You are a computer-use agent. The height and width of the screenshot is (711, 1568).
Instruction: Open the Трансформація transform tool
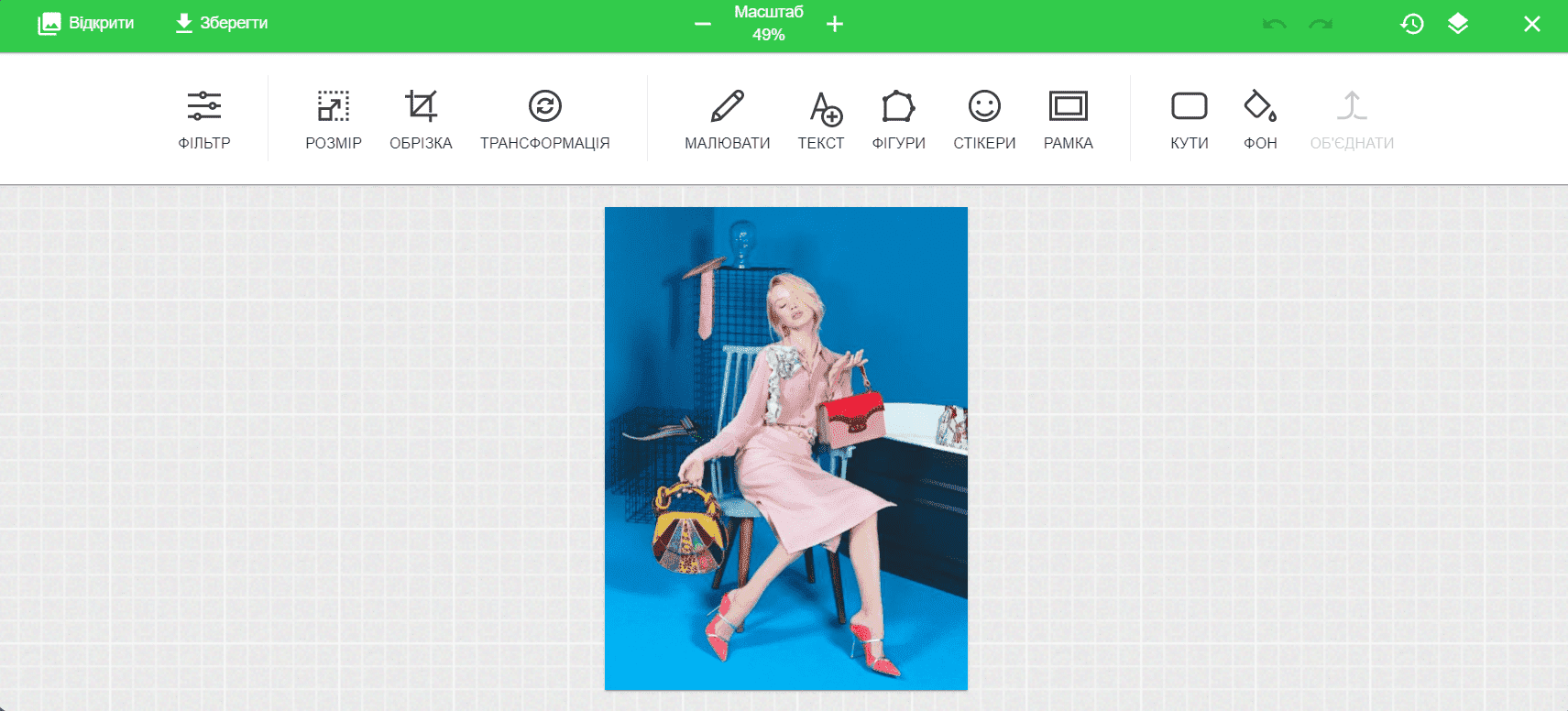[544, 118]
